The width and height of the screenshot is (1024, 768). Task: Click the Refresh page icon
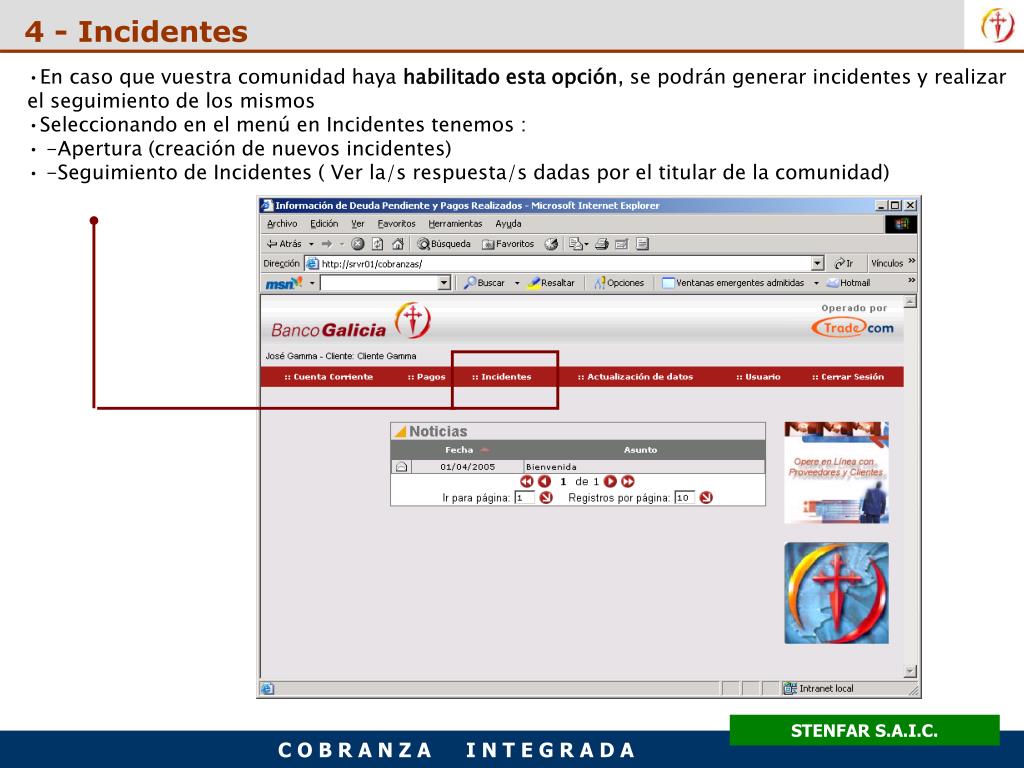[x=377, y=244]
